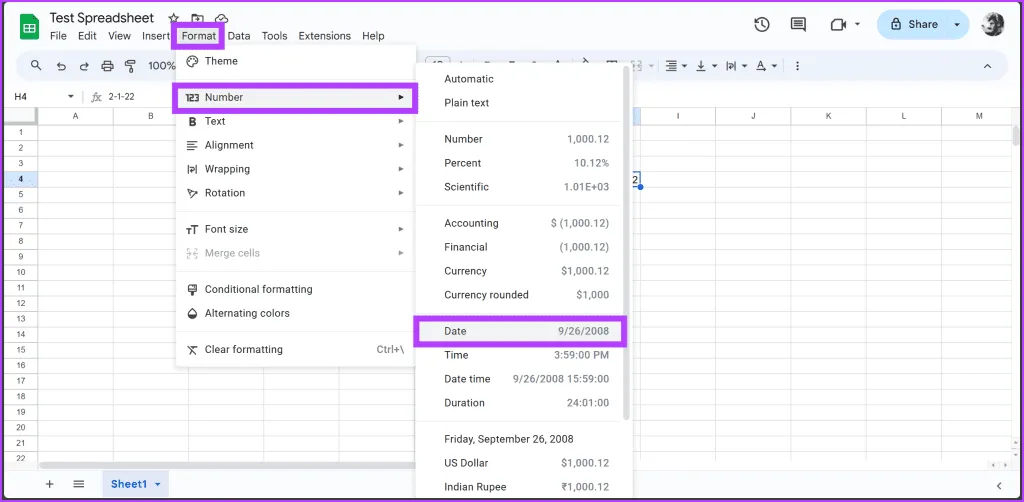Open the Data menu
The image size is (1024, 502).
click(239, 36)
